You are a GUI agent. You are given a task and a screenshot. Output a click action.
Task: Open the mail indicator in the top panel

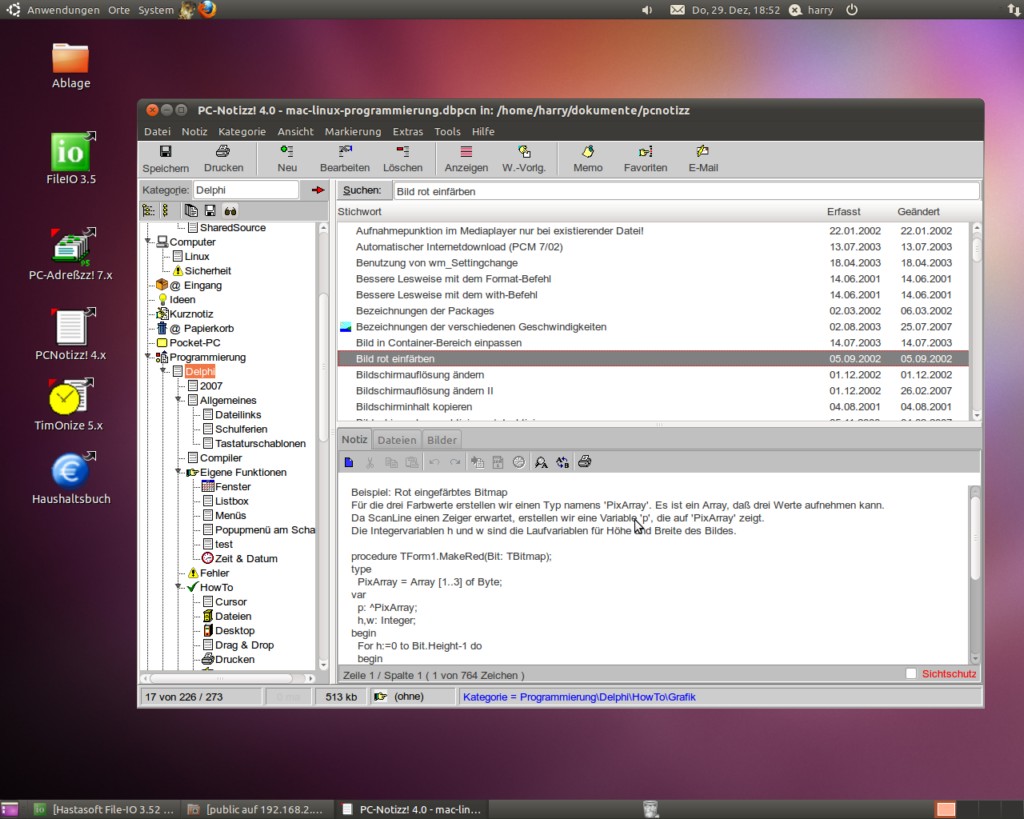pos(677,10)
